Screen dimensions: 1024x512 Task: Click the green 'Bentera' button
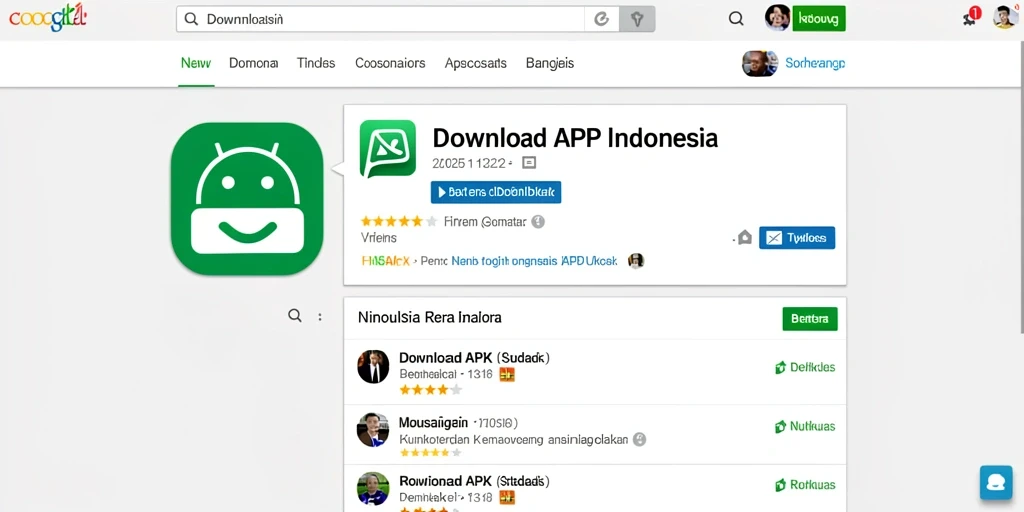coord(810,319)
